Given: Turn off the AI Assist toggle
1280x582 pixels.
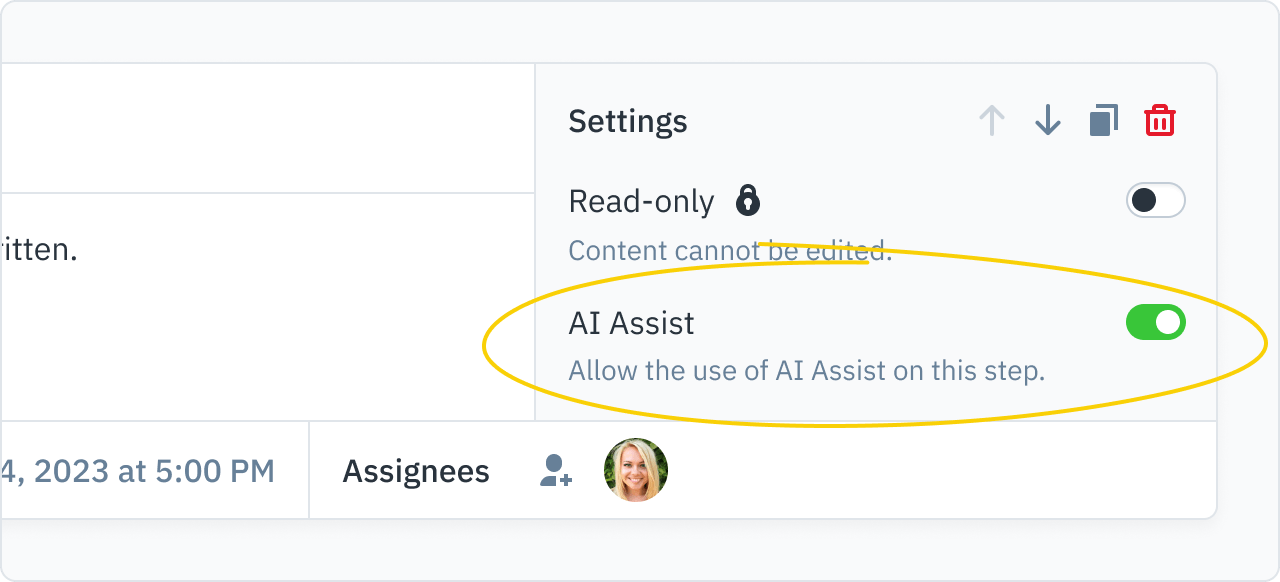Looking at the screenshot, I should tap(1155, 322).
